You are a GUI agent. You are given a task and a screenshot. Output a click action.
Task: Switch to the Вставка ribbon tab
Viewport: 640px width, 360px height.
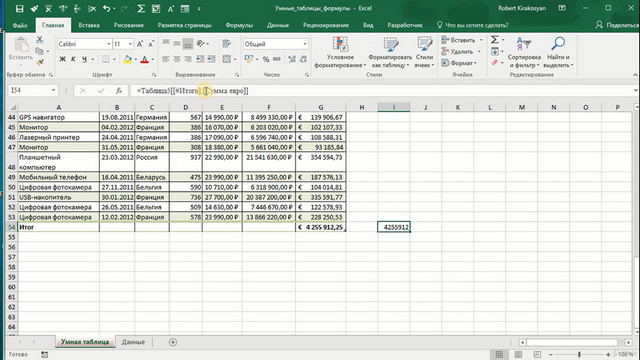click(89, 25)
